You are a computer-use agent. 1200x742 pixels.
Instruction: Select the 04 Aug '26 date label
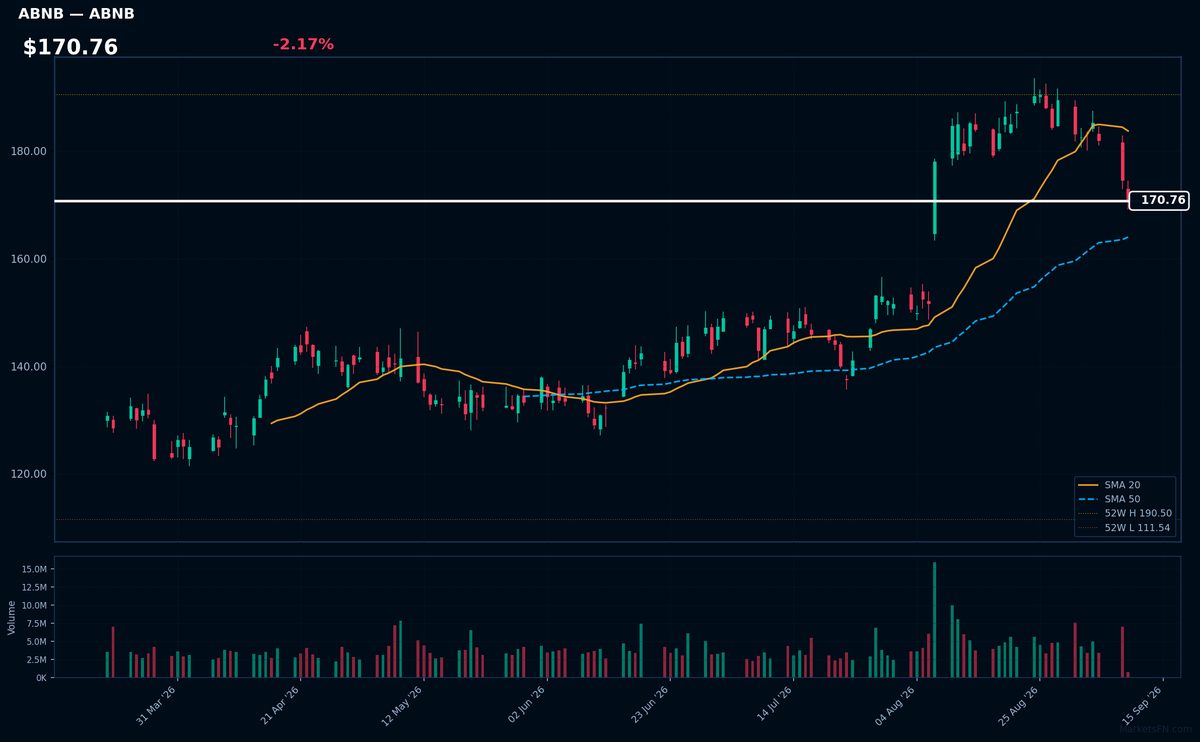(895, 706)
